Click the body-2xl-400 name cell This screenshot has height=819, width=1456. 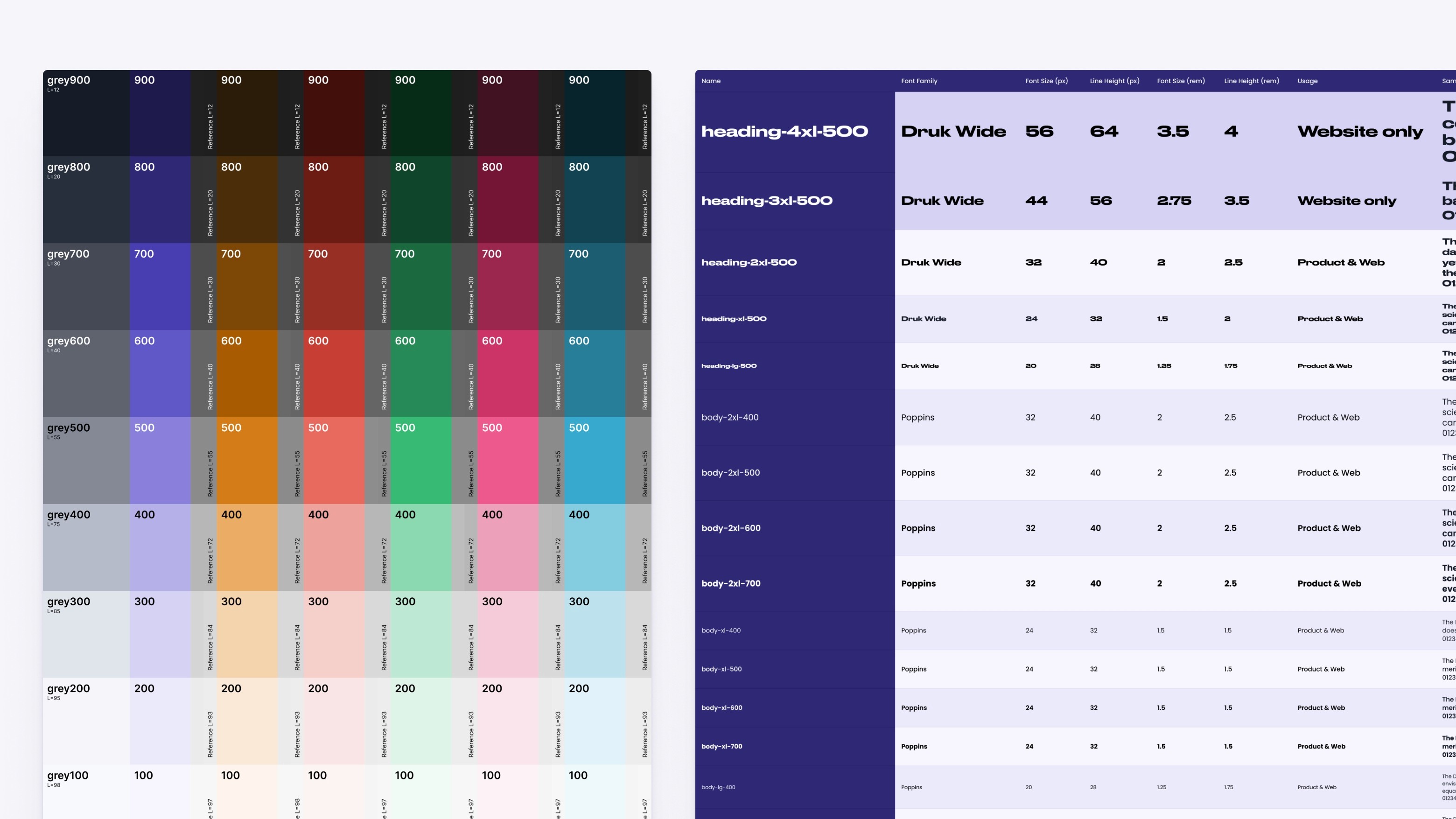(x=795, y=417)
